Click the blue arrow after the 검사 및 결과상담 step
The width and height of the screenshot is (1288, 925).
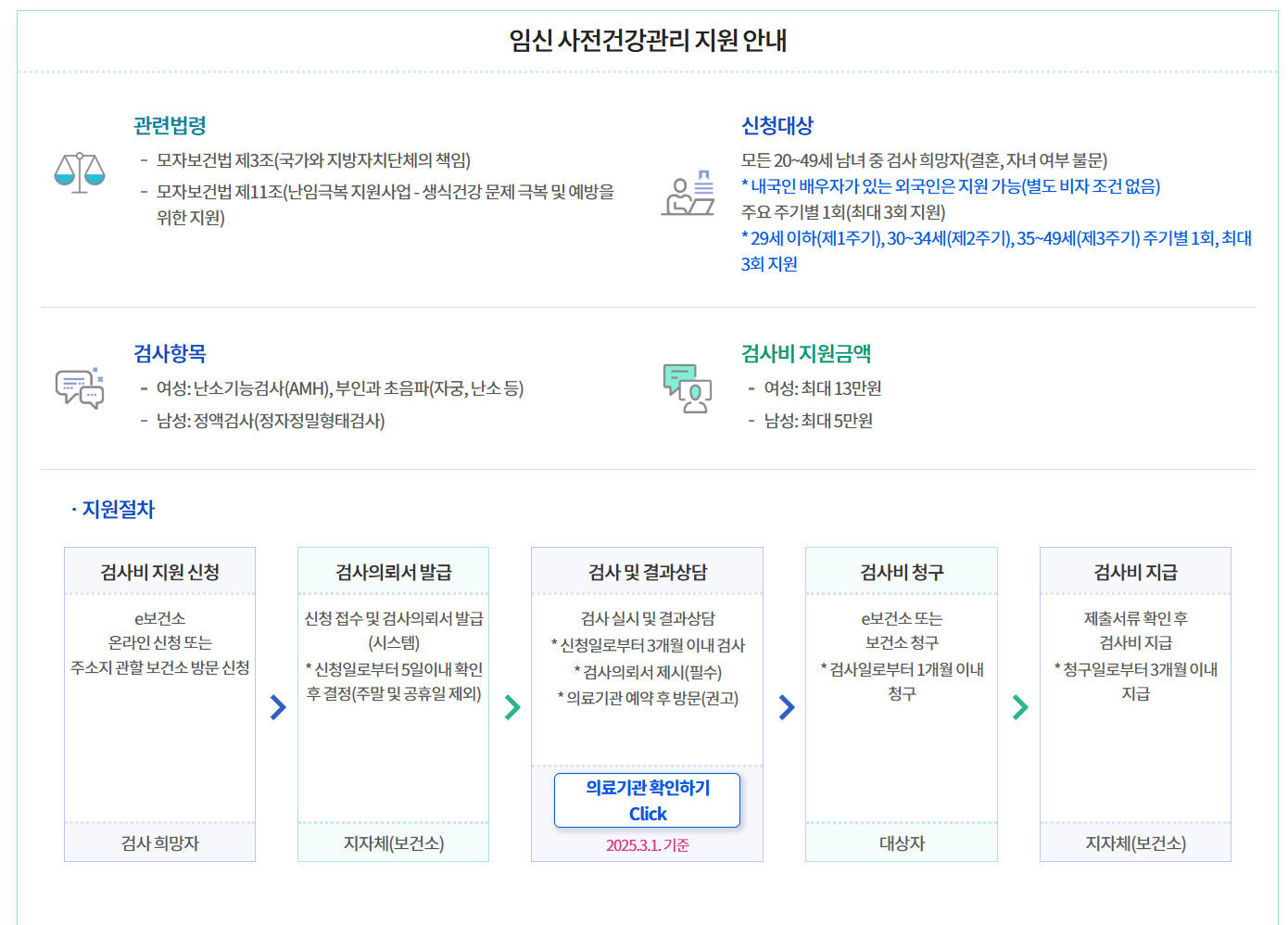(787, 707)
